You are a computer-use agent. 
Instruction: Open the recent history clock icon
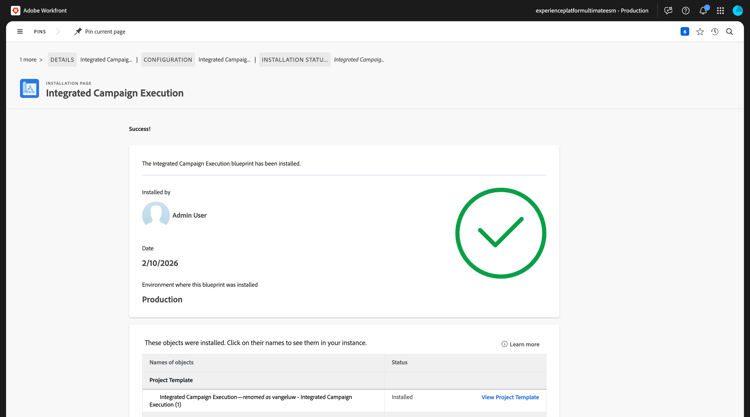pos(715,32)
